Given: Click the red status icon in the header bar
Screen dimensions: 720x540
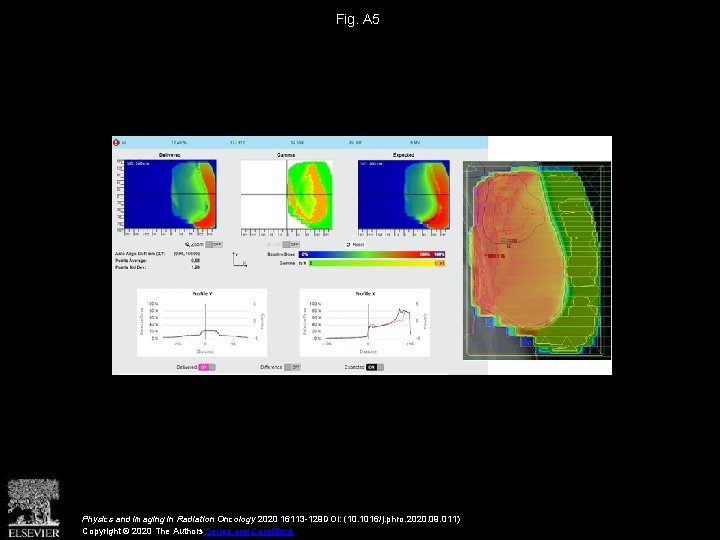Looking at the screenshot, I should click(116, 143).
